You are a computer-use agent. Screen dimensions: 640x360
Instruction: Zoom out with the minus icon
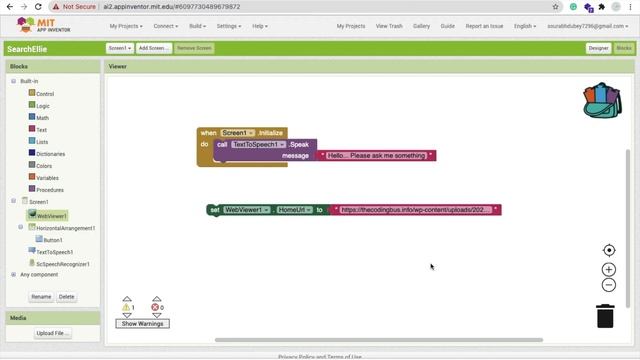coord(609,285)
